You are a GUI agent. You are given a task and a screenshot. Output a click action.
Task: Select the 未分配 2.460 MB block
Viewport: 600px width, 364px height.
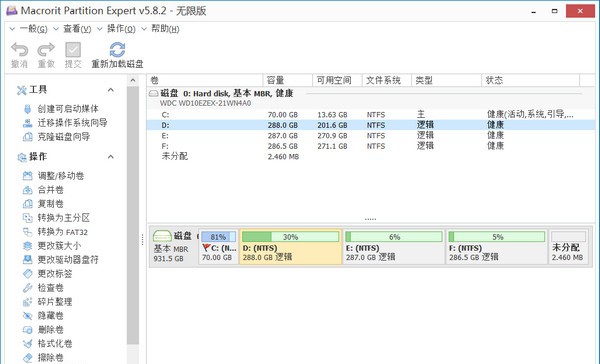coord(568,247)
